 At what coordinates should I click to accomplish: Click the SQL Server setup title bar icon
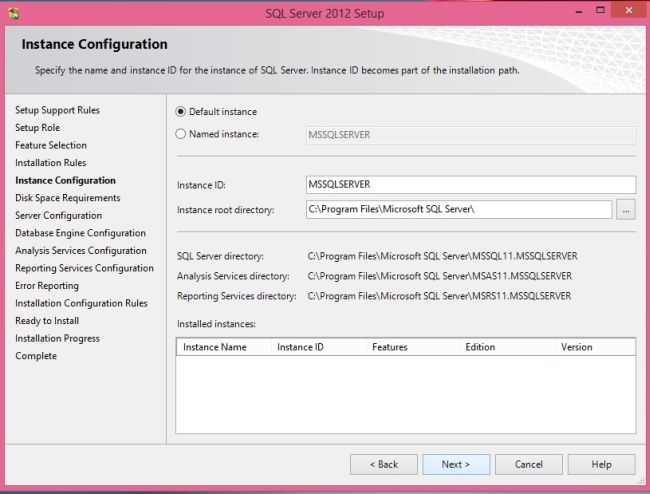pos(14,14)
